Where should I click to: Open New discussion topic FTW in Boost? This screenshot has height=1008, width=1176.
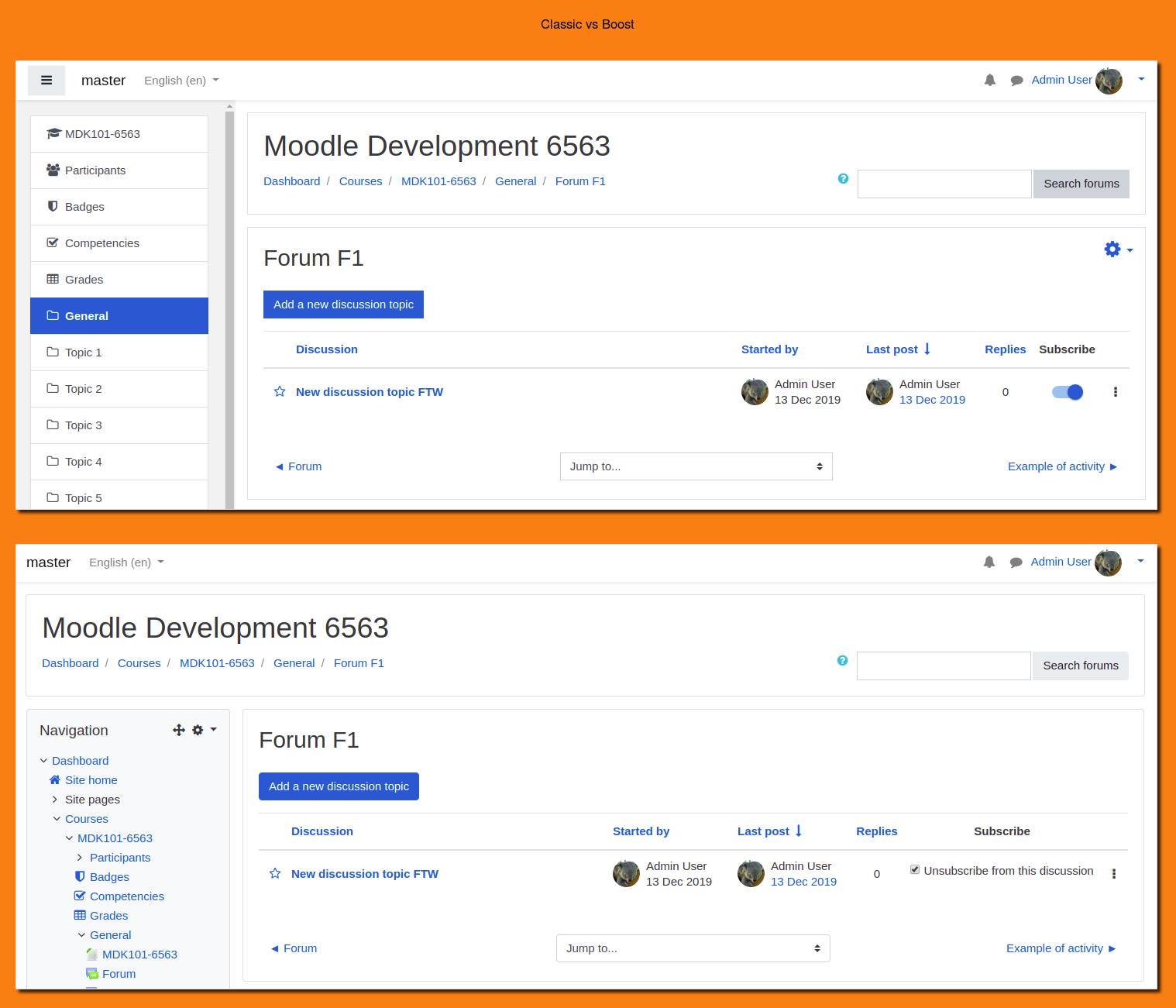coord(370,392)
